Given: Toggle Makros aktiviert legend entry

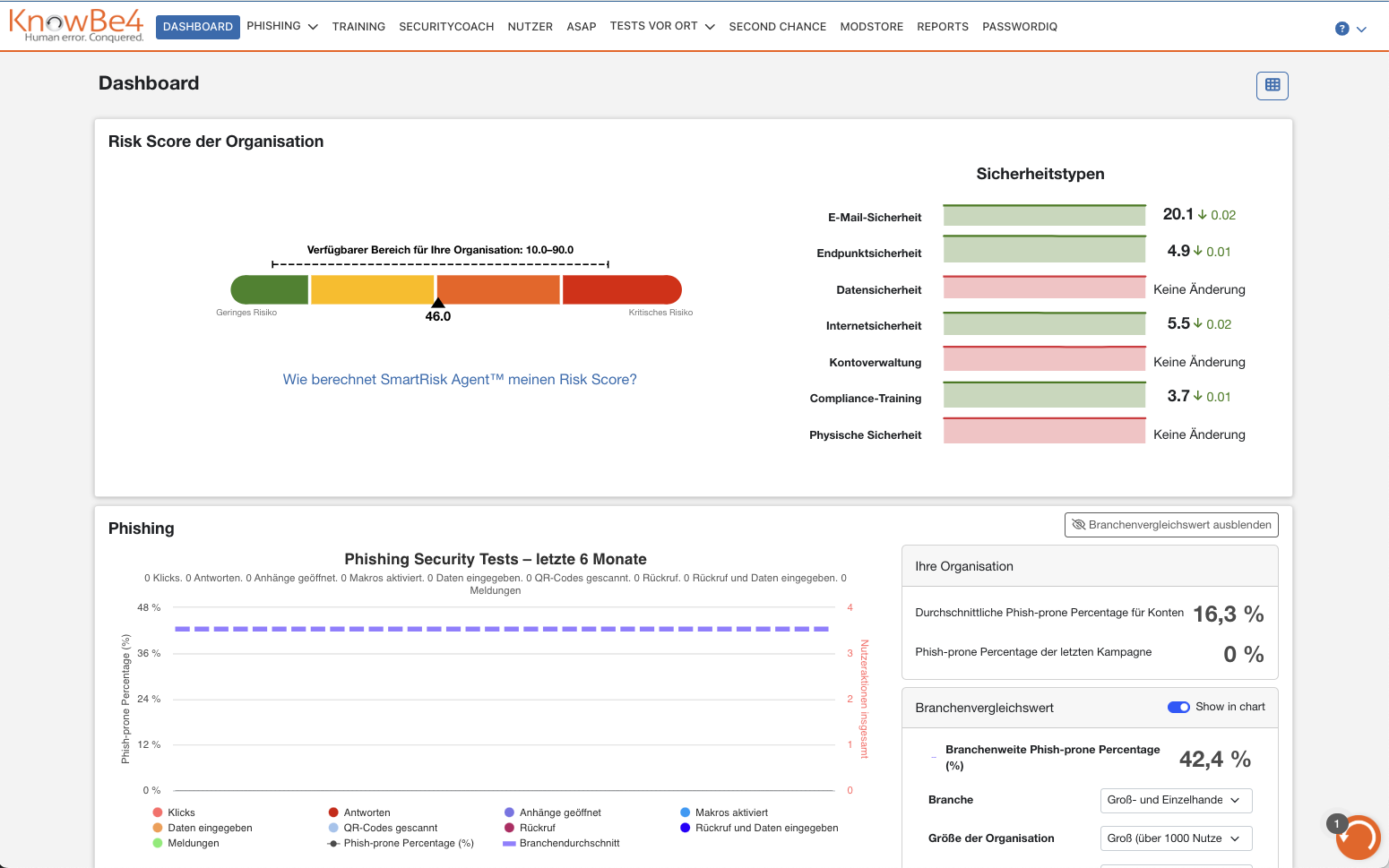Looking at the screenshot, I should point(724,812).
